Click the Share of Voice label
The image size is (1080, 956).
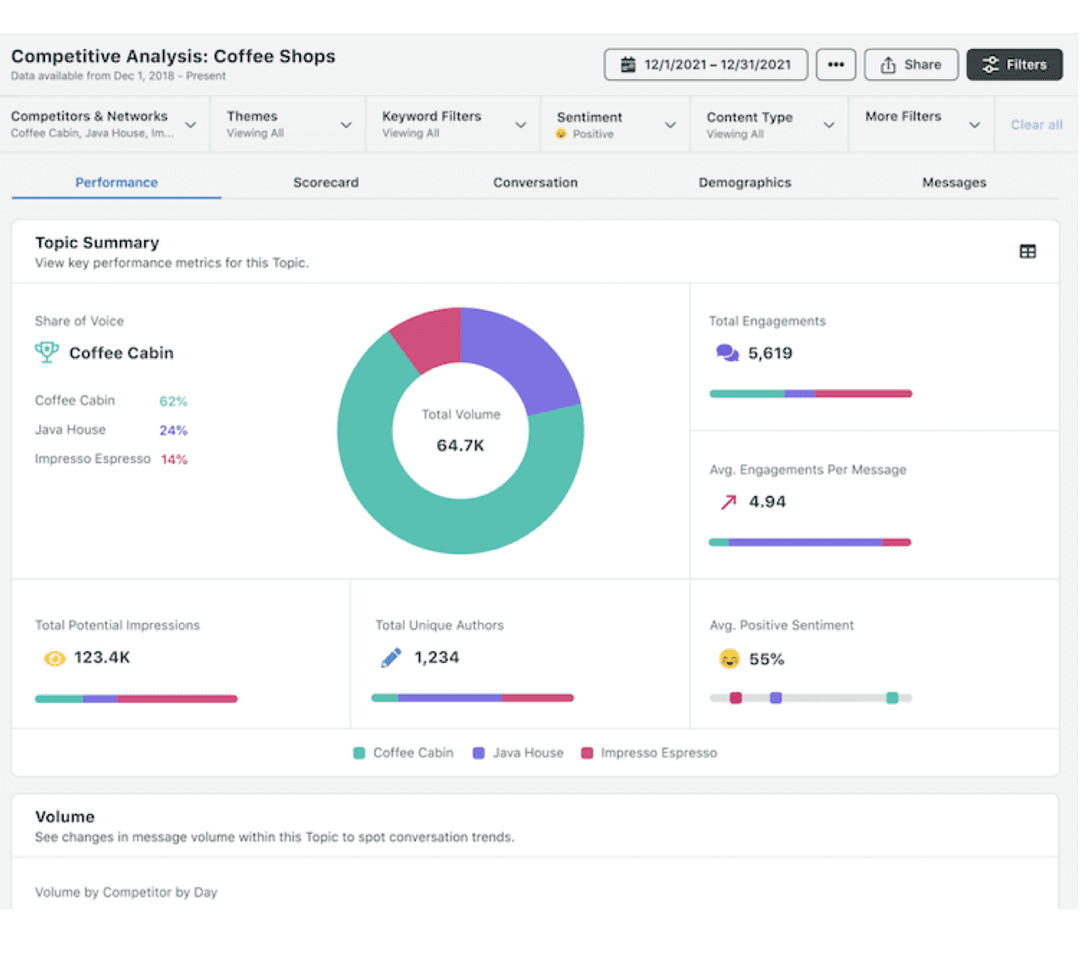(79, 321)
